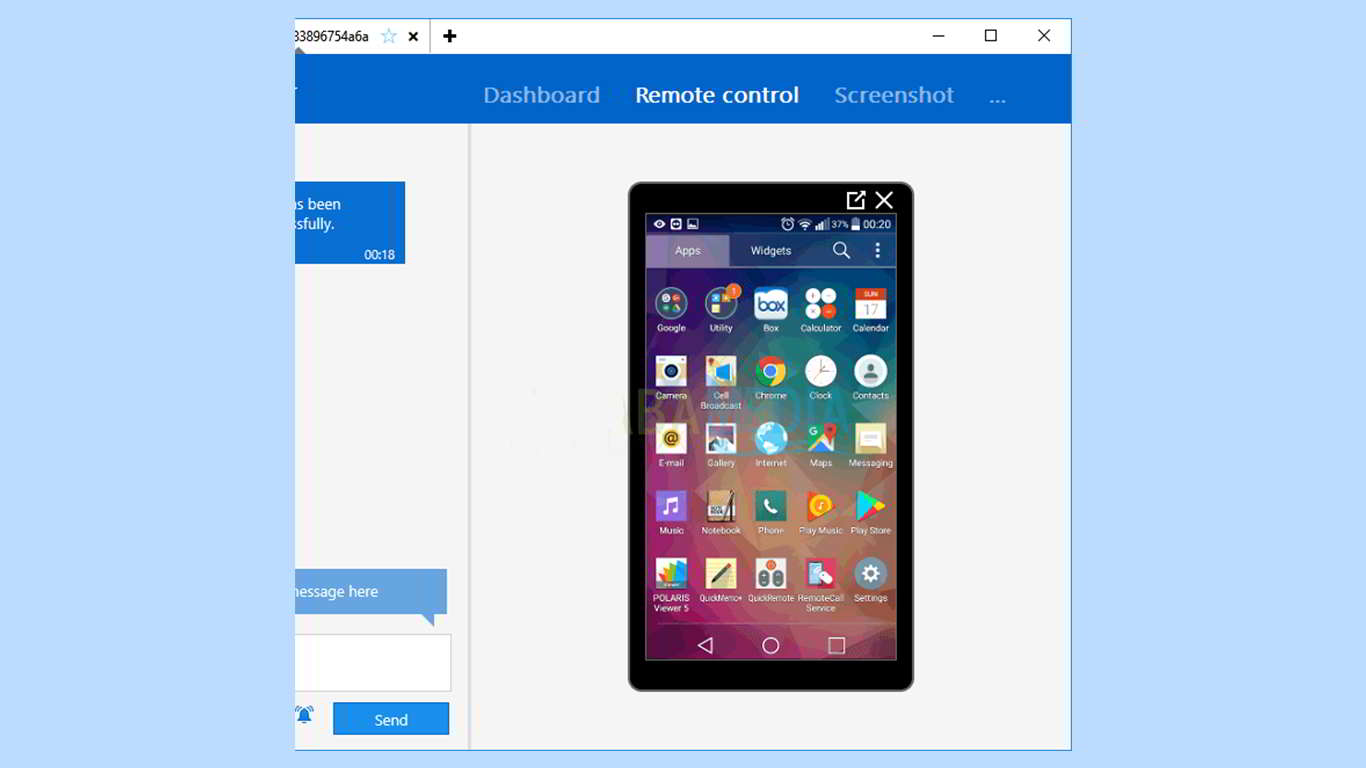1366x768 pixels.
Task: Tap the Home circle button on the phone
Action: (770, 647)
